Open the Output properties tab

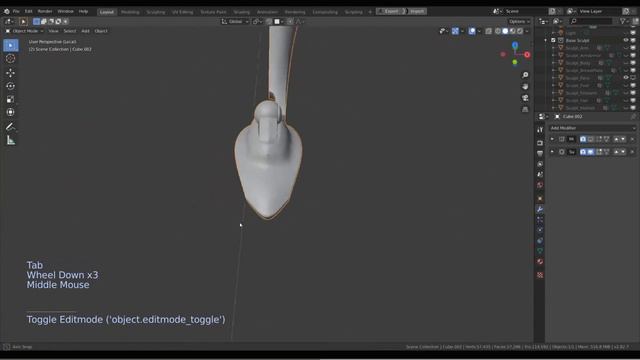pos(540,153)
